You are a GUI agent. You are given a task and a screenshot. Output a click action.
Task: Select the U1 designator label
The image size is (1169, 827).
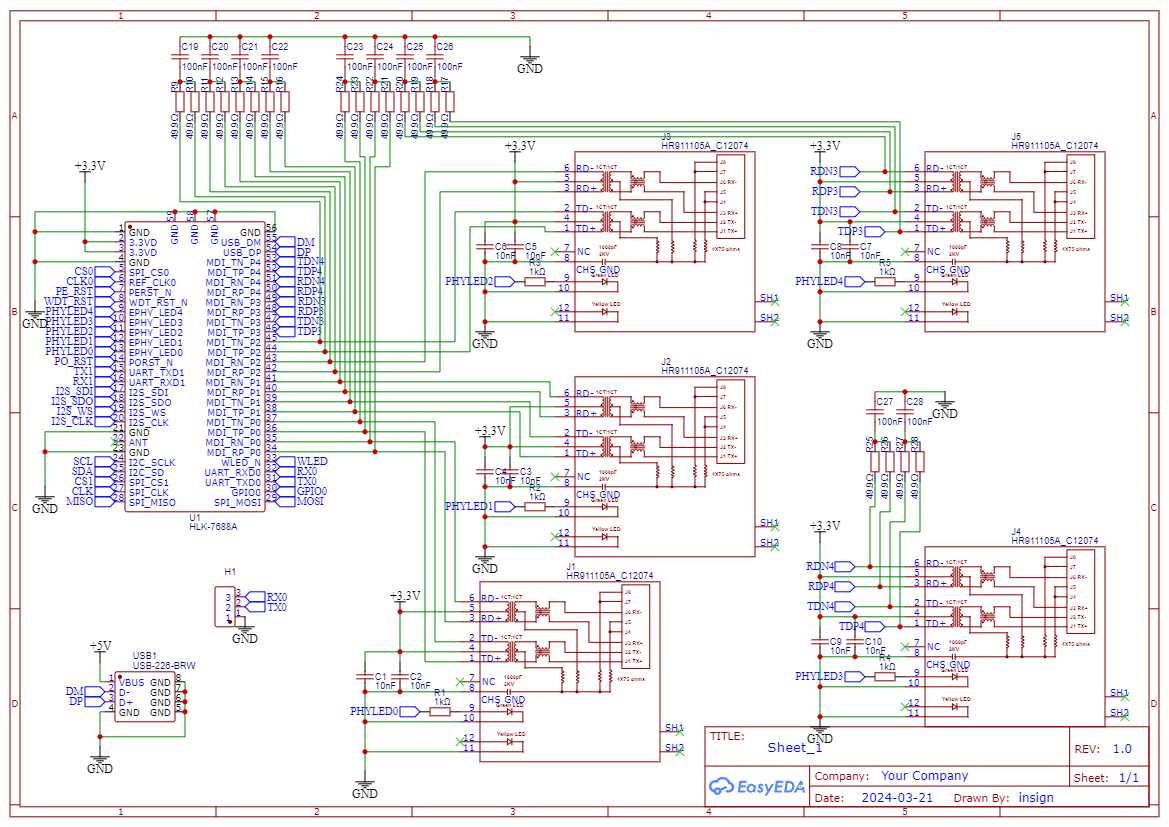pos(195,517)
